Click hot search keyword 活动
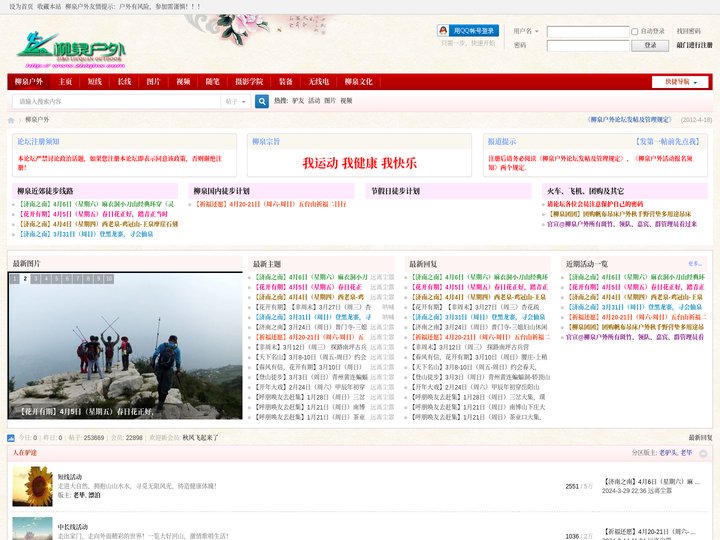This screenshot has width=720, height=540. 314,101
